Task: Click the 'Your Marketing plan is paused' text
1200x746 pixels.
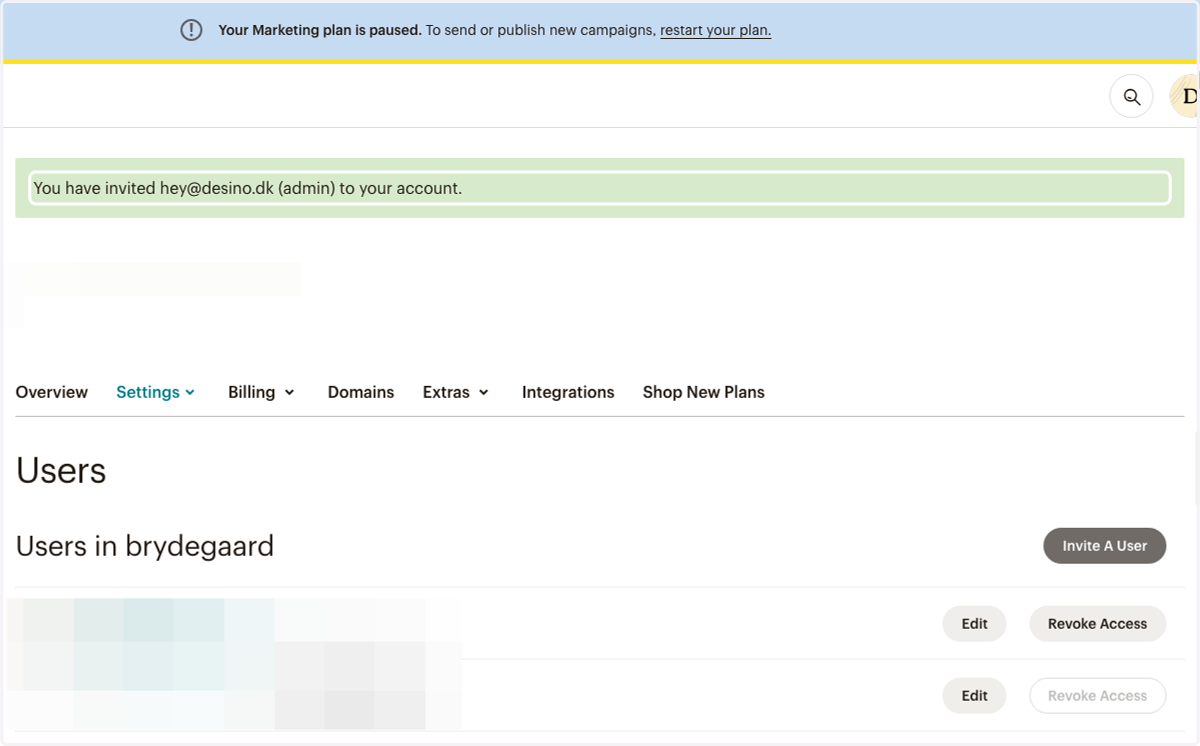Action: point(320,30)
